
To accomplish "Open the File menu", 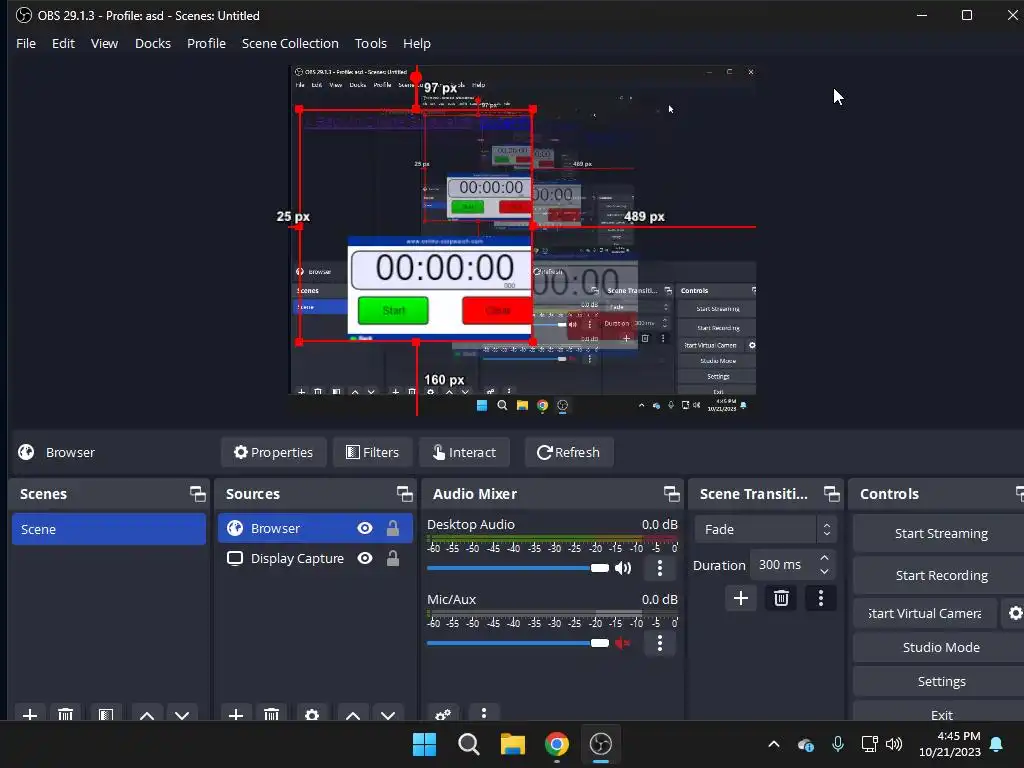I will coord(25,43).
